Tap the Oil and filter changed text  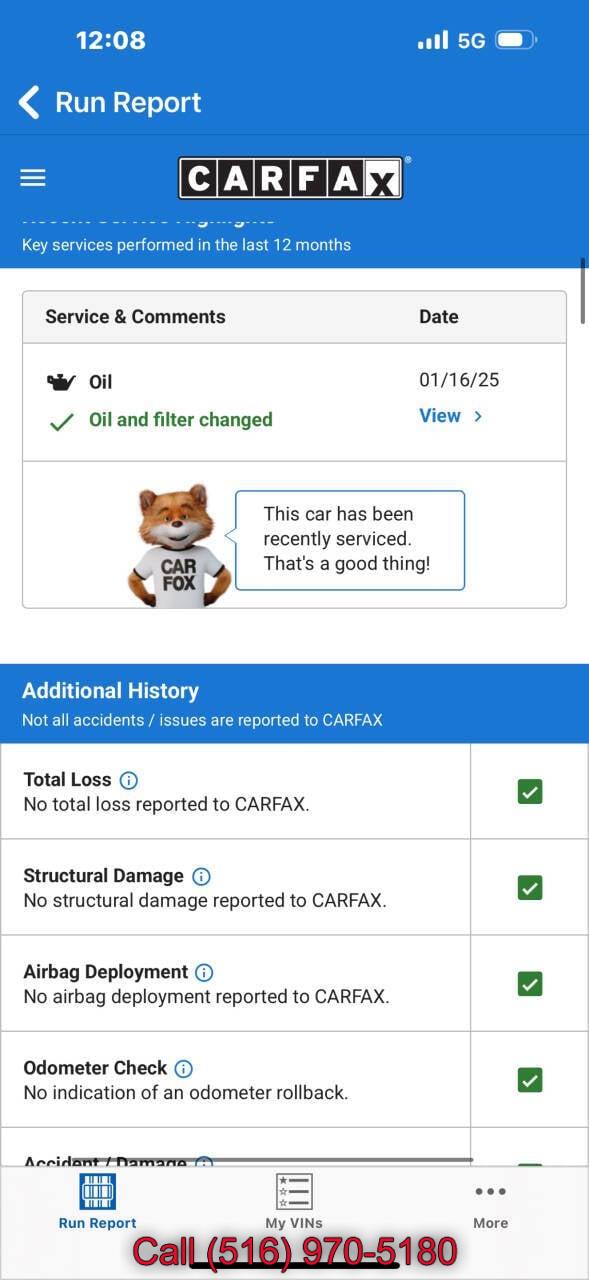[181, 420]
